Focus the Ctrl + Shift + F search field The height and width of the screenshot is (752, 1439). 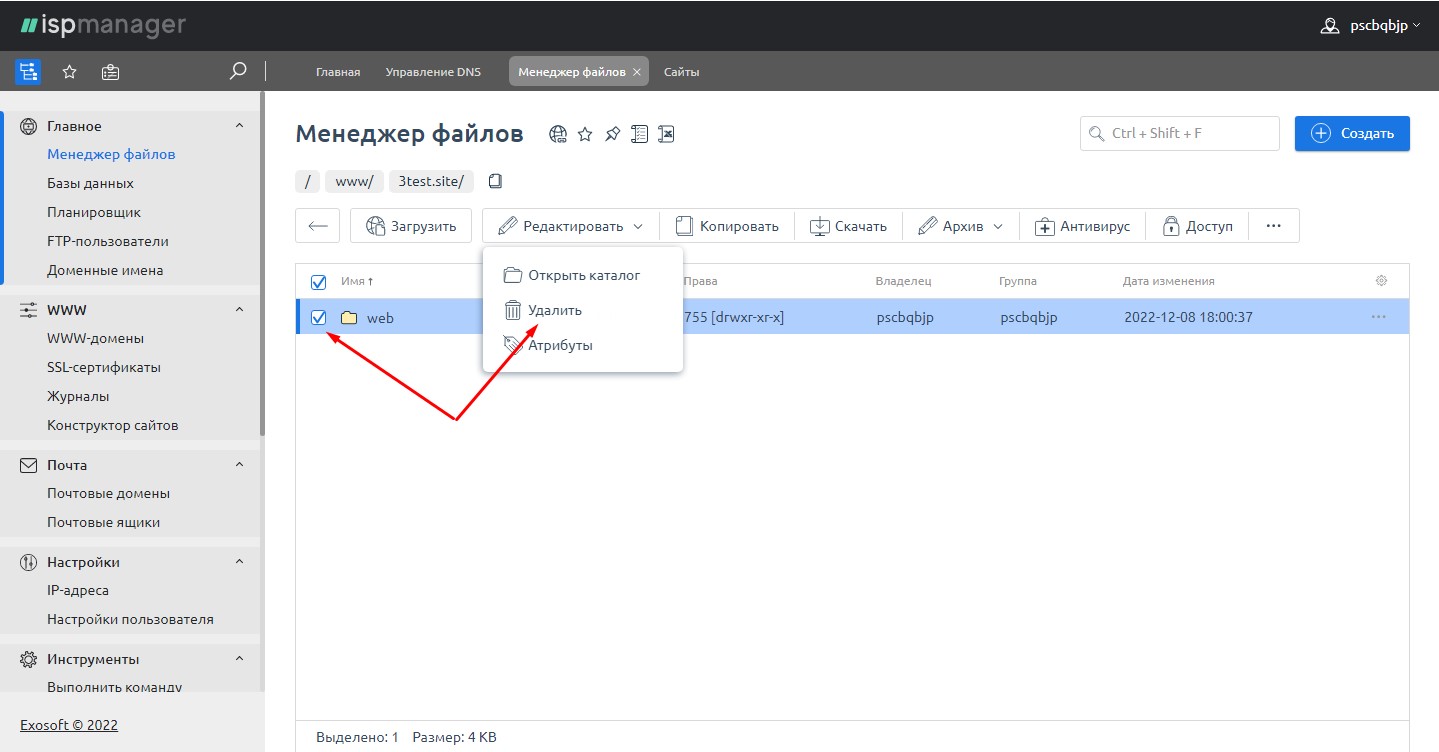(x=1180, y=134)
